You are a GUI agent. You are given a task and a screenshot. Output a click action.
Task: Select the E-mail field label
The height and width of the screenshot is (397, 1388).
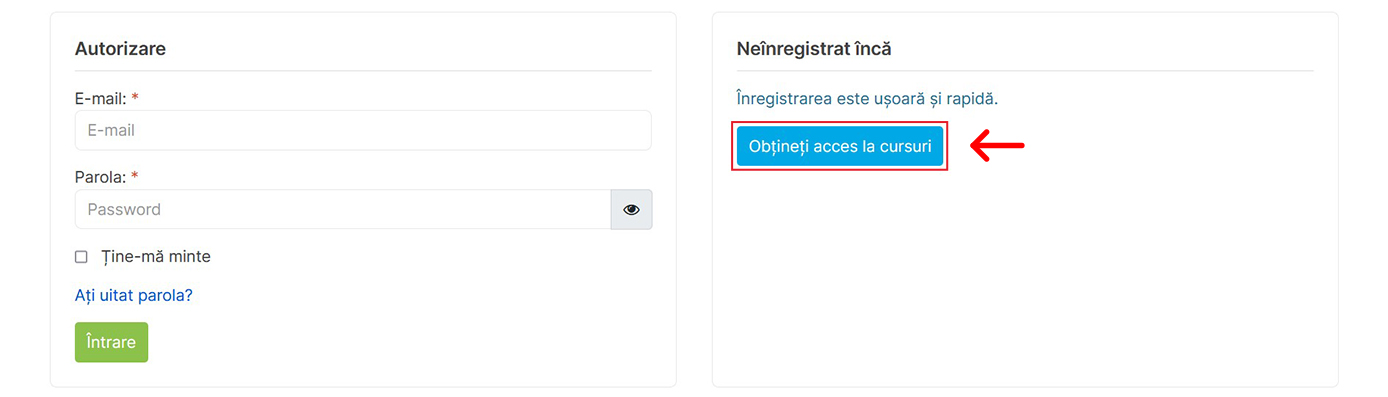point(101,99)
